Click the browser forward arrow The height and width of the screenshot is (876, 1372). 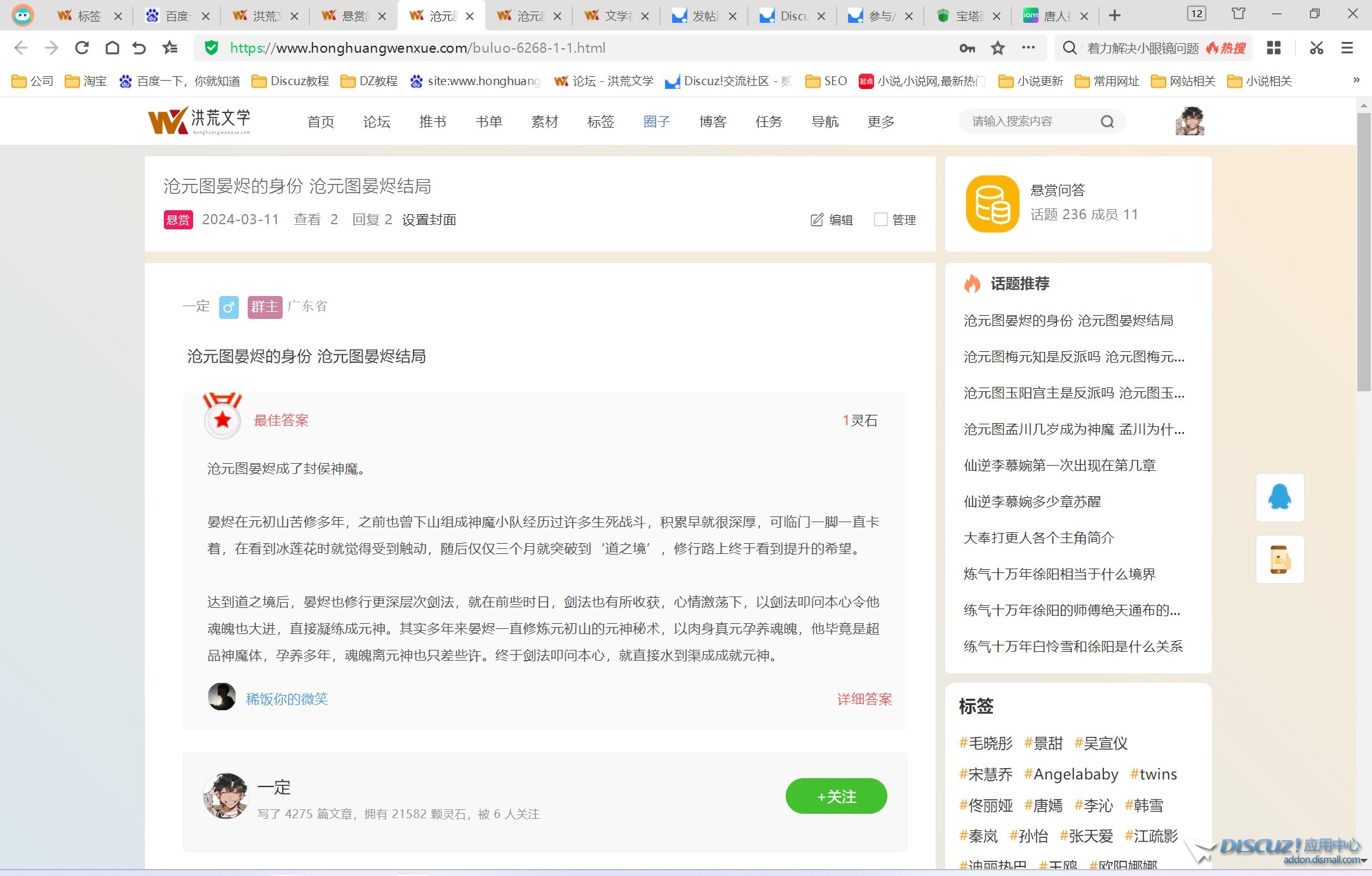pos(51,48)
